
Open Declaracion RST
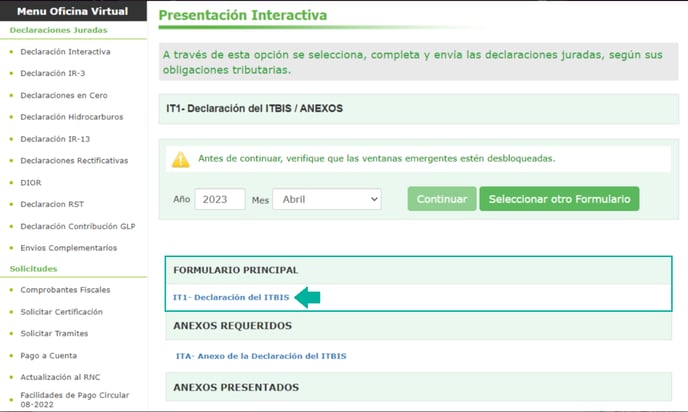click(x=52, y=204)
